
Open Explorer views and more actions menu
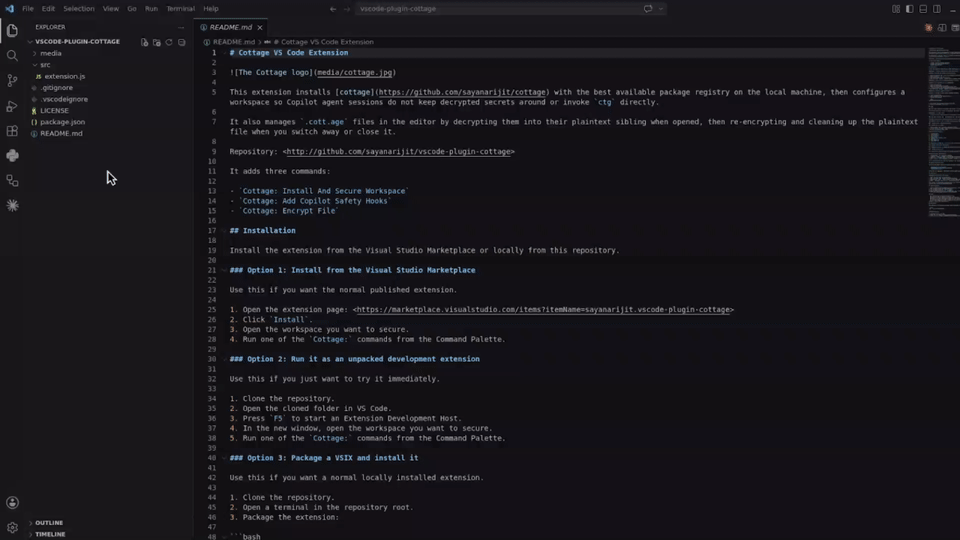tap(181, 28)
